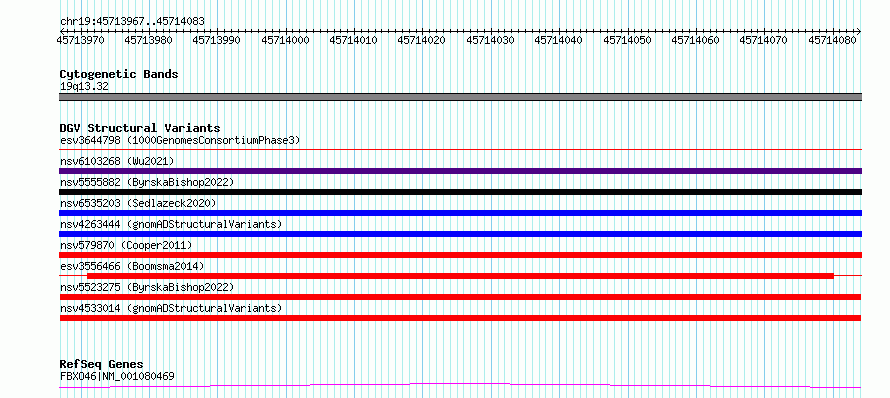Viewport: 890px width, 398px height.
Task: Click ruler position 45714050
Action: click(x=627, y=40)
